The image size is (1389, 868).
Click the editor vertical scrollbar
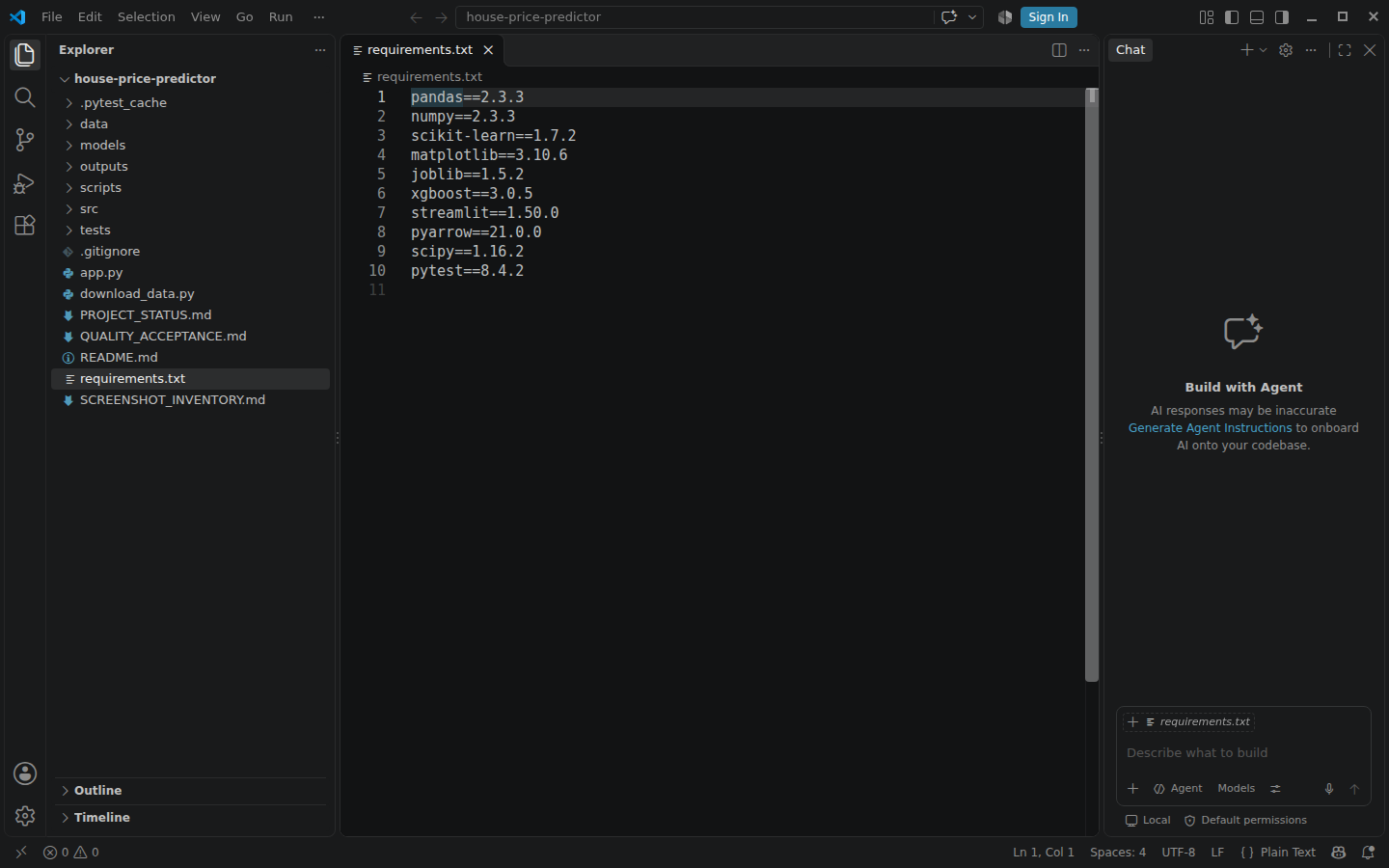(x=1092, y=386)
